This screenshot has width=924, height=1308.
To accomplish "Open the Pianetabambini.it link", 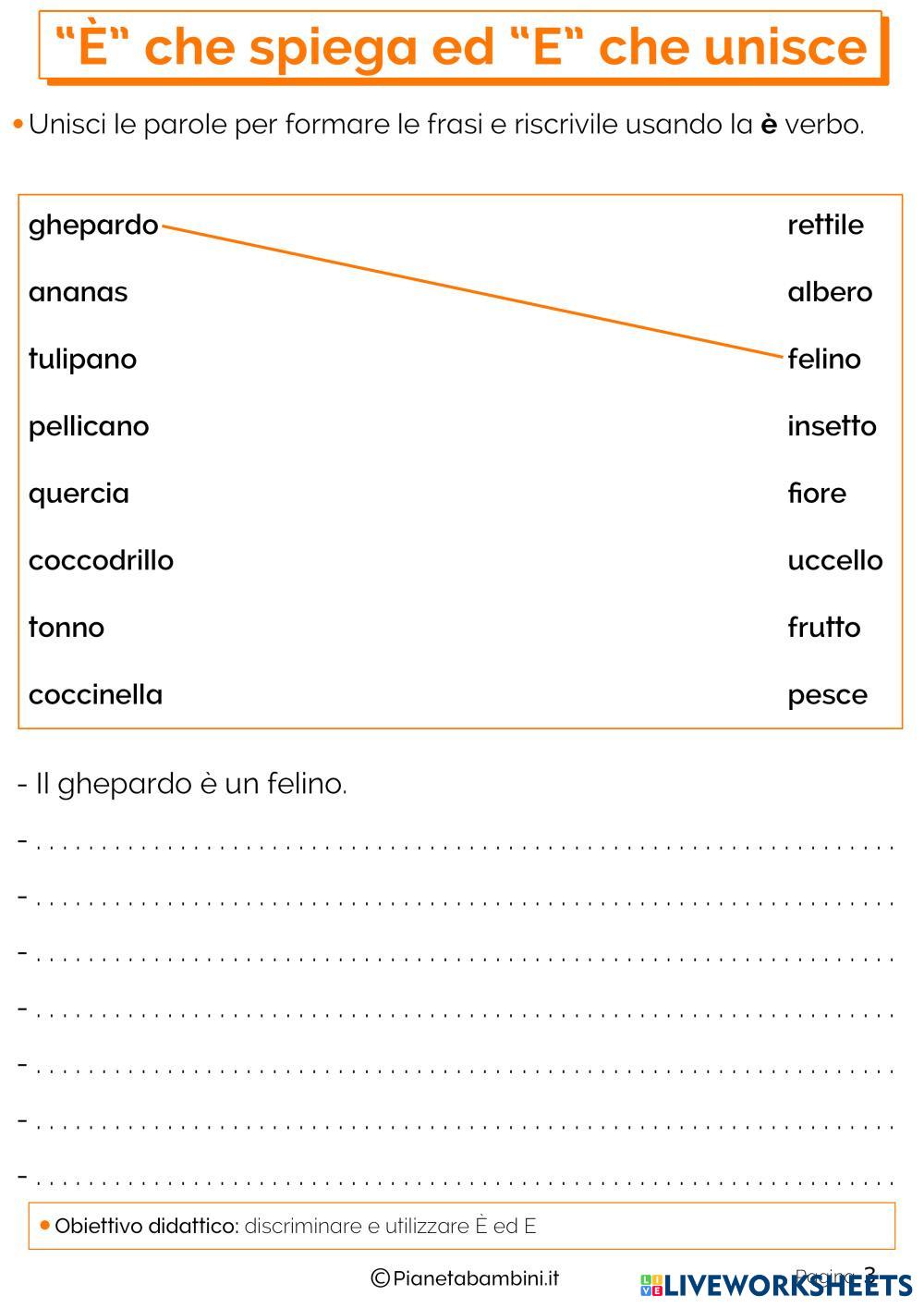I will pyautogui.click(x=465, y=1278).
